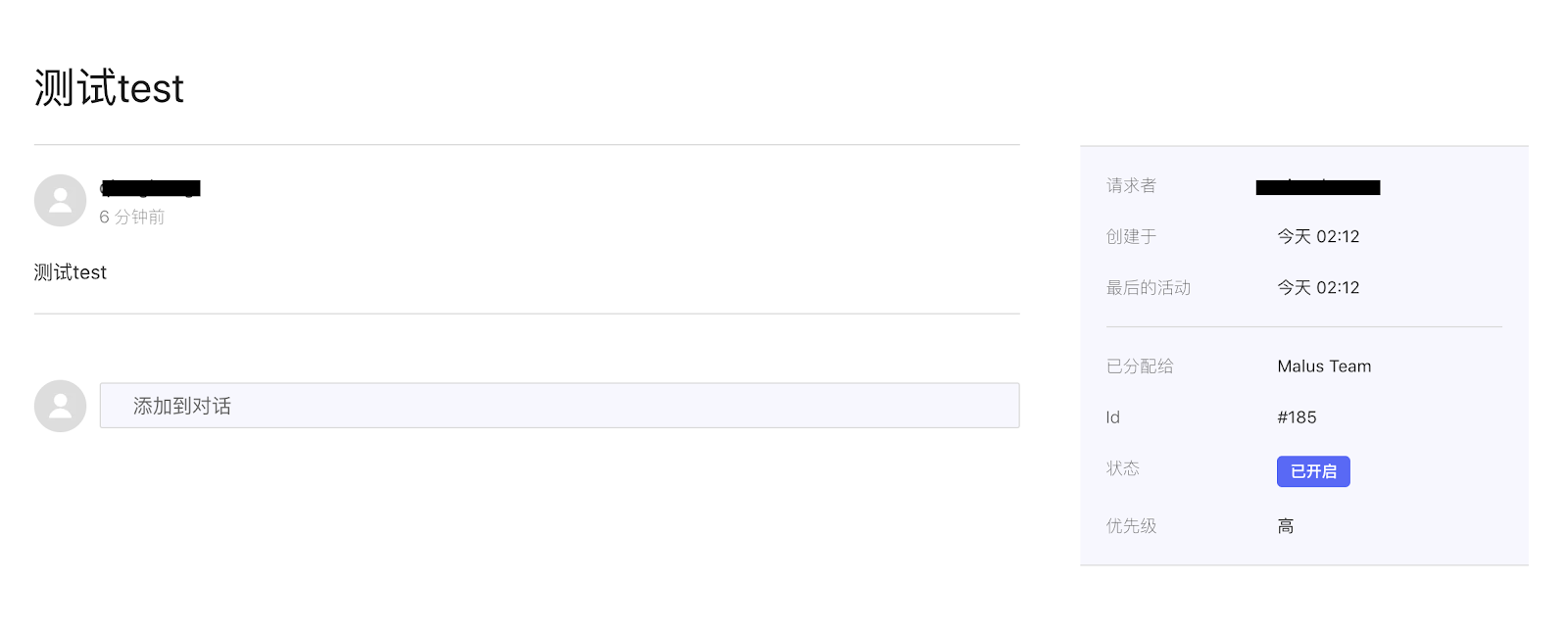Screen dimensions: 1568x634
Task: Click the Id label in details panel
Action: tap(1112, 417)
